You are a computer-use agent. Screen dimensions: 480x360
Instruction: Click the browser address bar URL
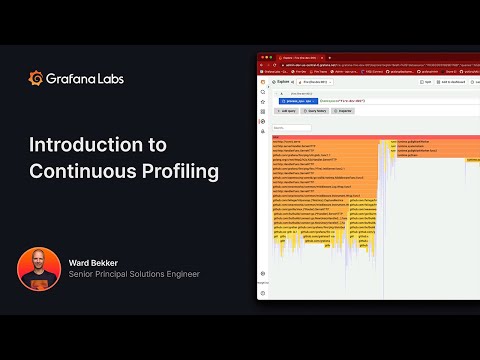(380, 65)
